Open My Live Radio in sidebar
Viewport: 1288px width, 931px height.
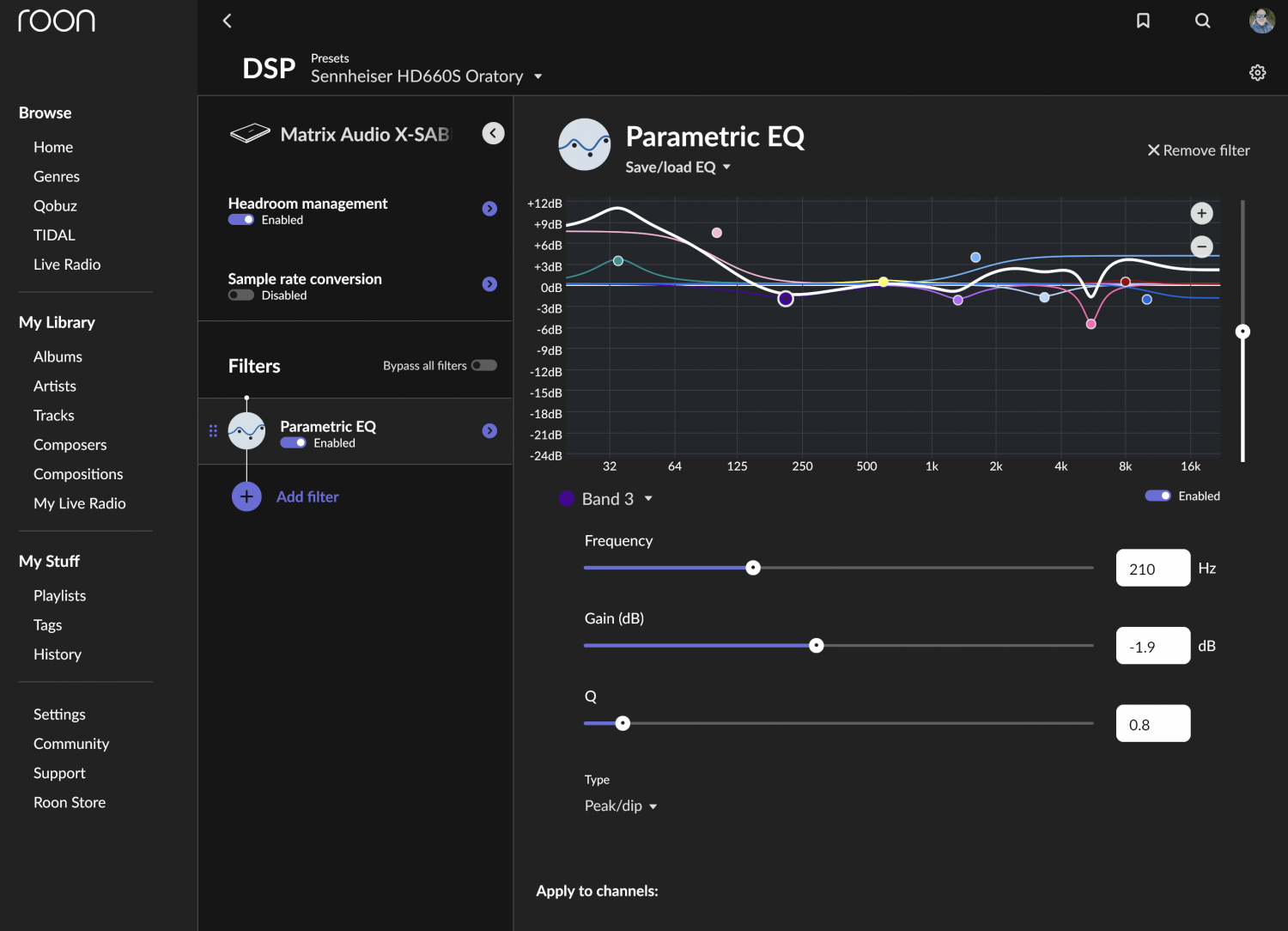pos(80,503)
